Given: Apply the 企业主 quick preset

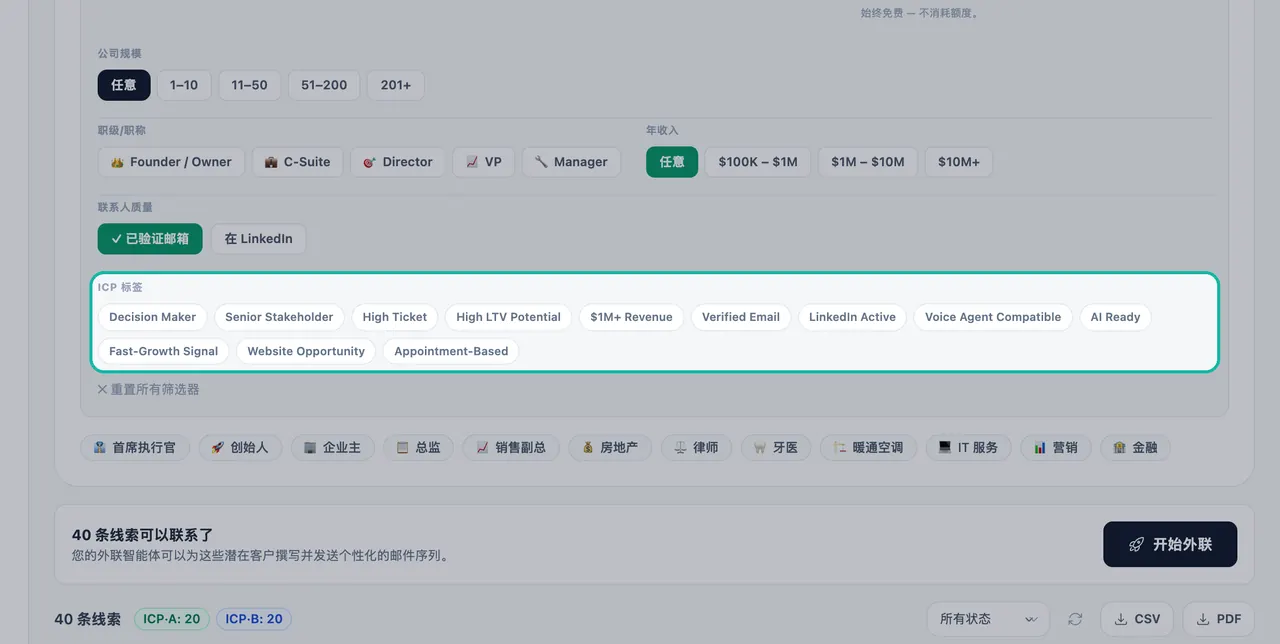Looking at the screenshot, I should [x=333, y=448].
